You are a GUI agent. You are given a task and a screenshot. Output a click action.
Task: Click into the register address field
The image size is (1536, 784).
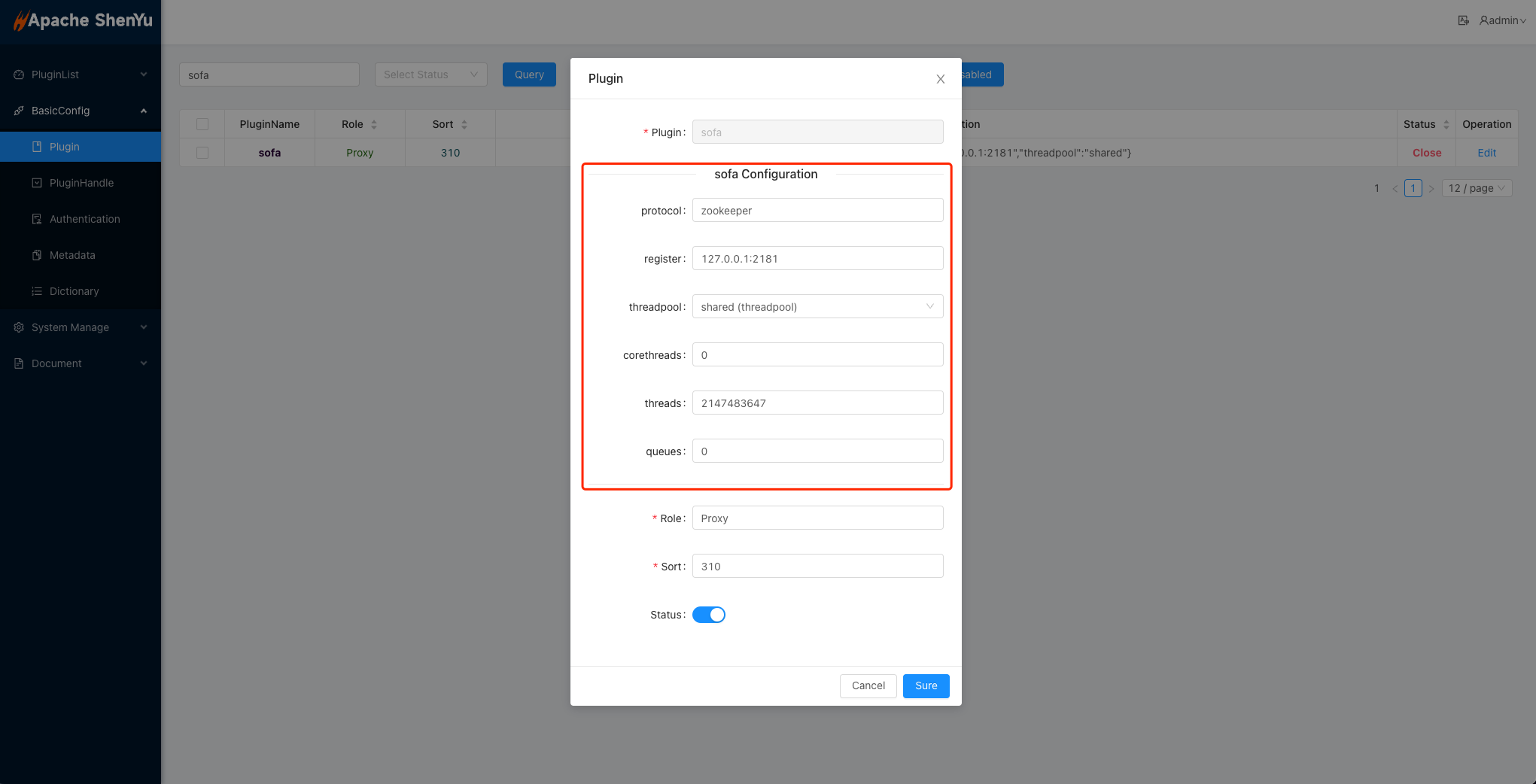pos(817,259)
